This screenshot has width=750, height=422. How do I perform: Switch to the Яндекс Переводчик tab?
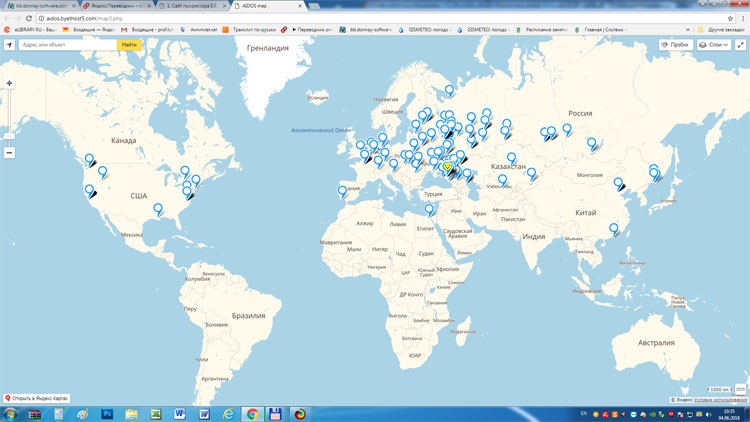tap(118, 6)
